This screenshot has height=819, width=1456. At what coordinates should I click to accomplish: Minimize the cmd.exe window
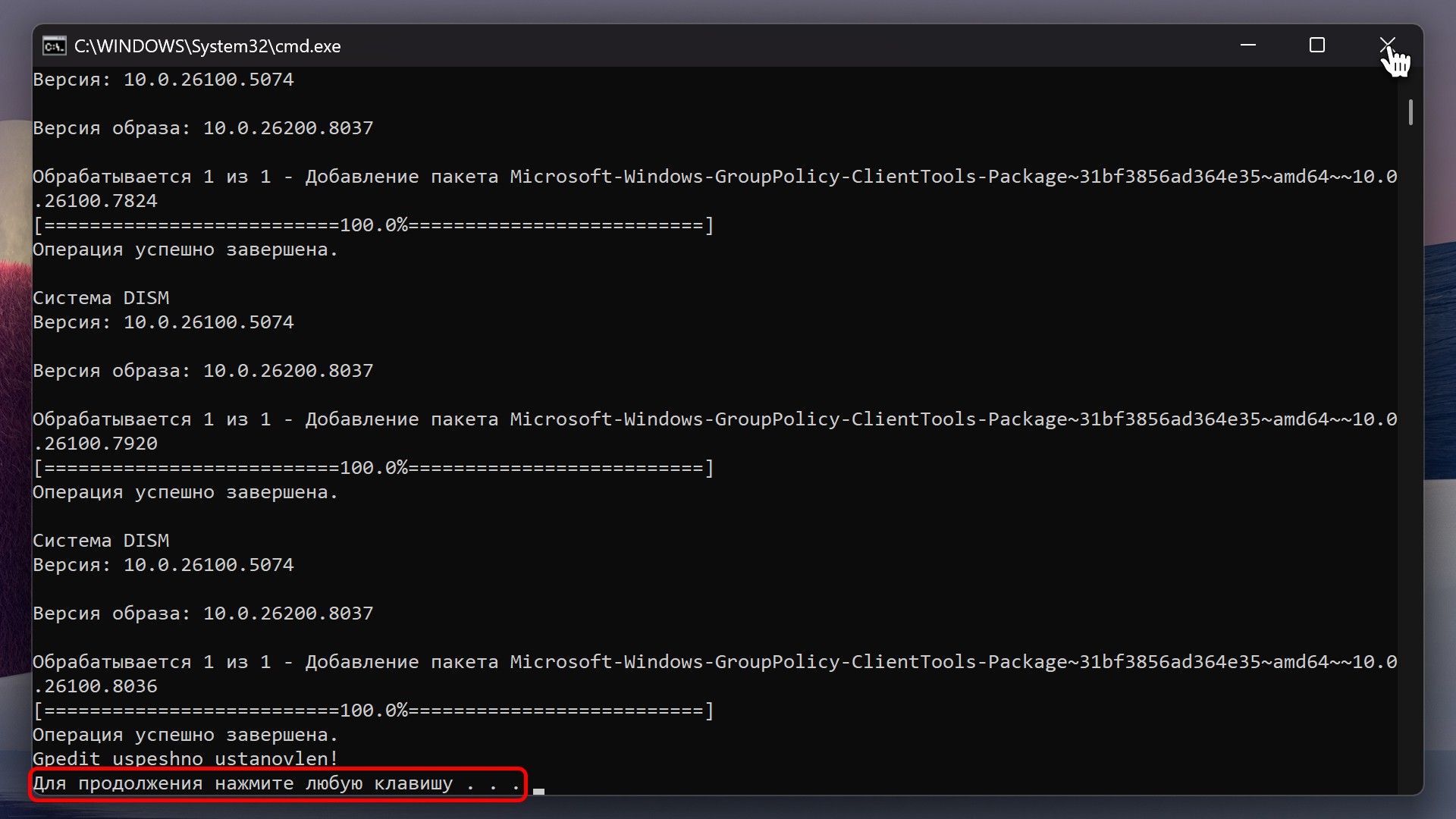pos(1247,45)
